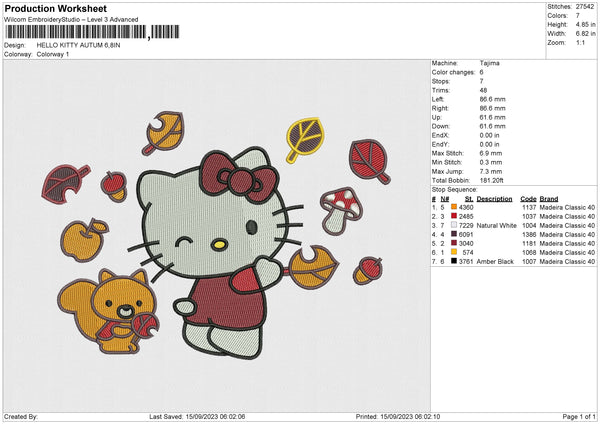Click the Height value 4.85 in
600x424 pixels.
pos(585,24)
